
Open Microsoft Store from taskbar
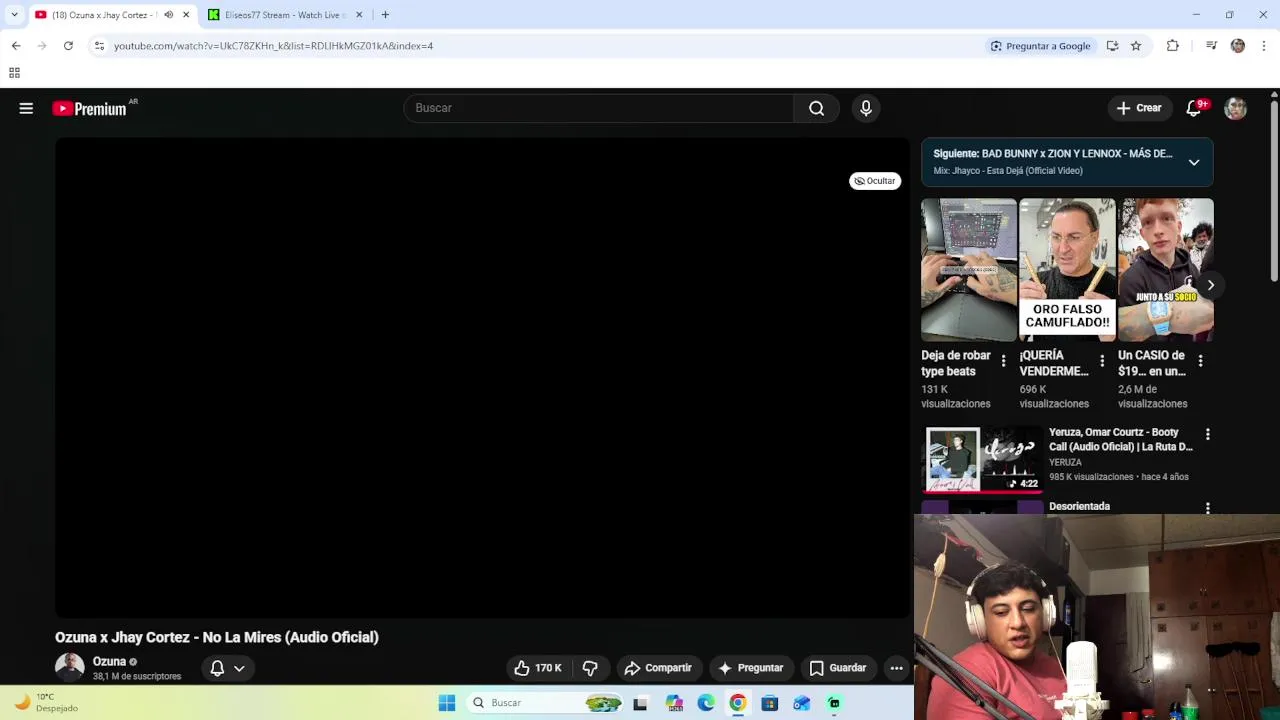769,703
